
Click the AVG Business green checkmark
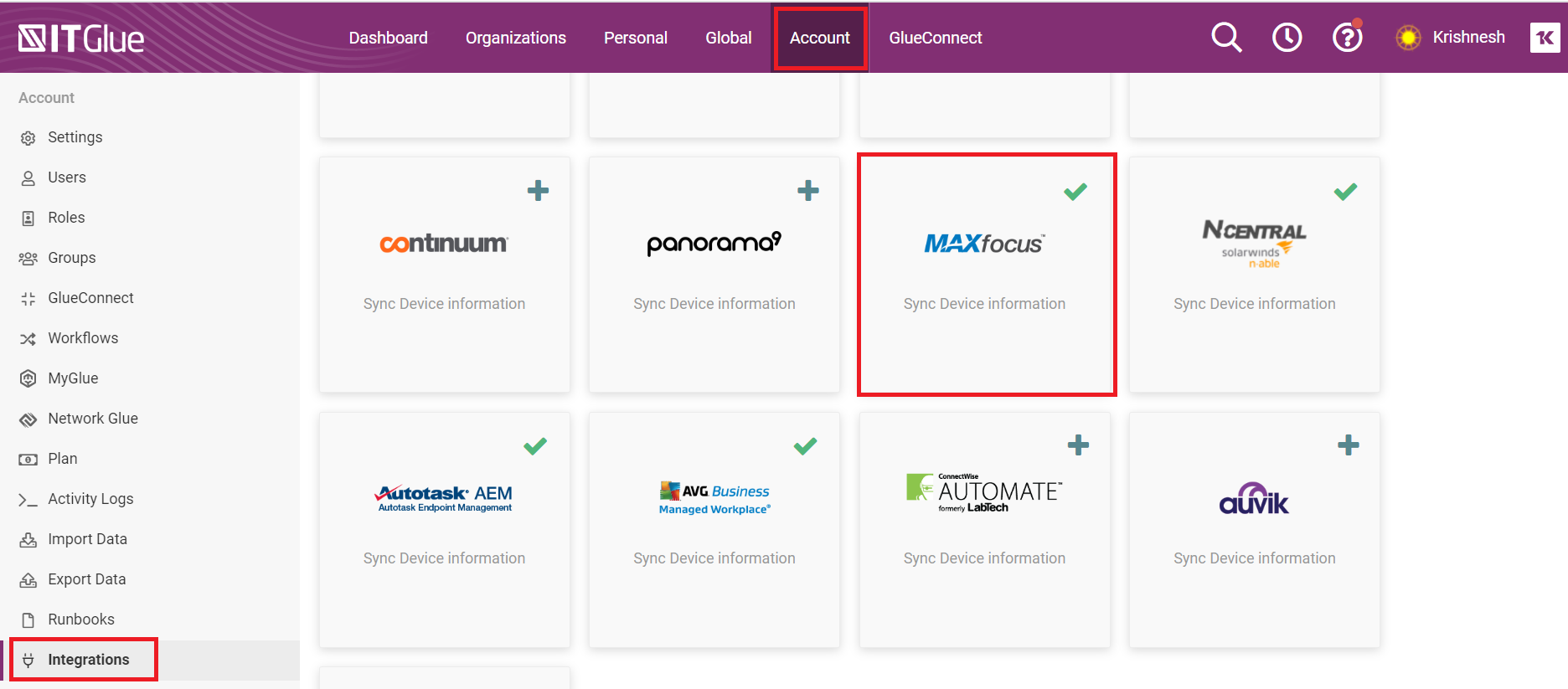[805, 446]
